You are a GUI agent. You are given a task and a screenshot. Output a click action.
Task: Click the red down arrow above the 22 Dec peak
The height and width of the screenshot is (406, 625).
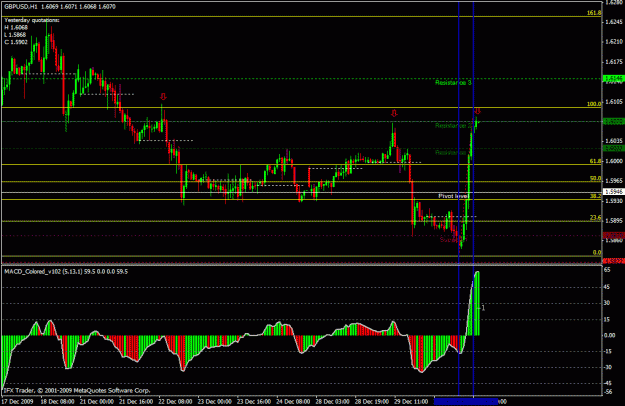point(163,96)
